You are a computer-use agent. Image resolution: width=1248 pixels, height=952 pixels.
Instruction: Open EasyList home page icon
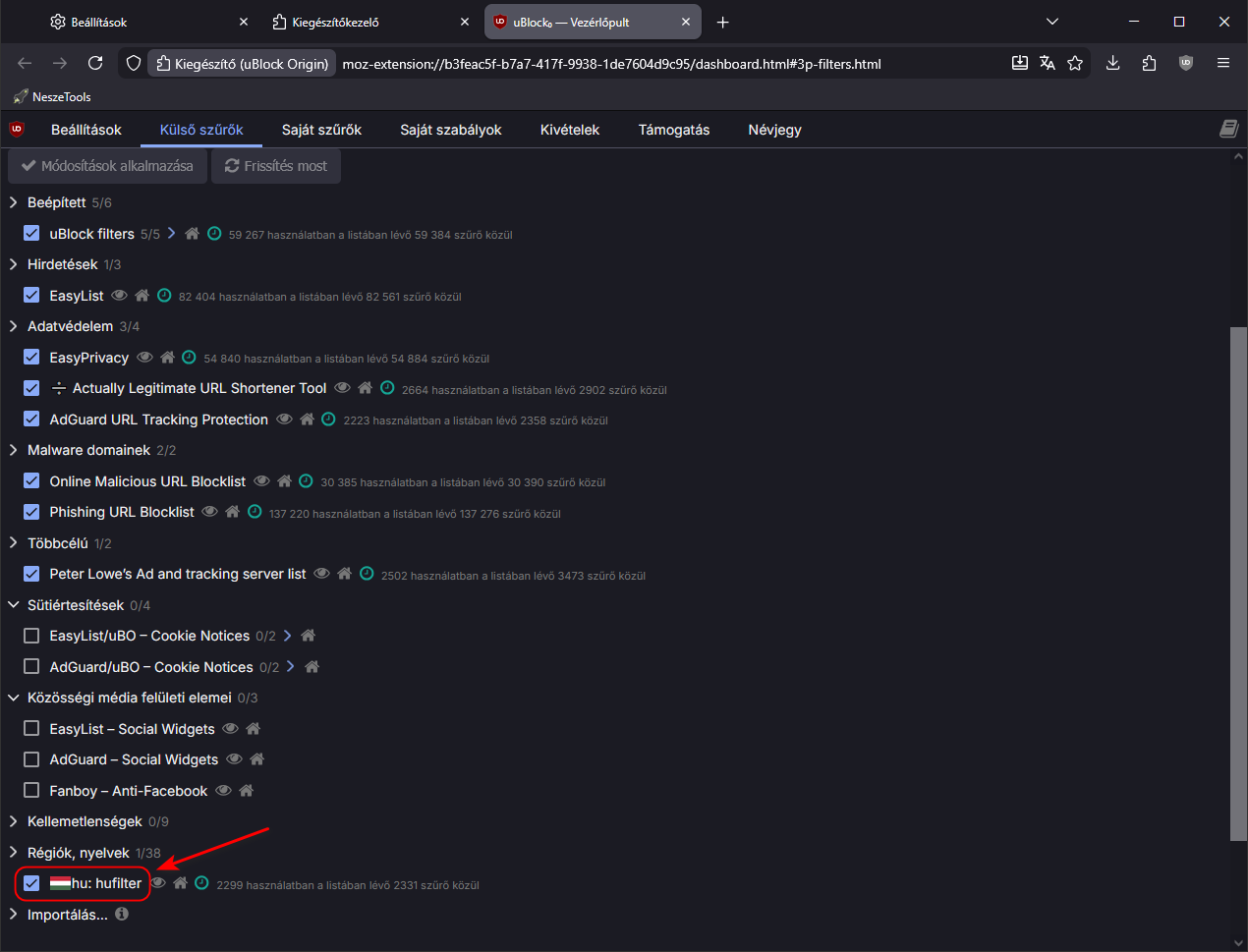(142, 296)
